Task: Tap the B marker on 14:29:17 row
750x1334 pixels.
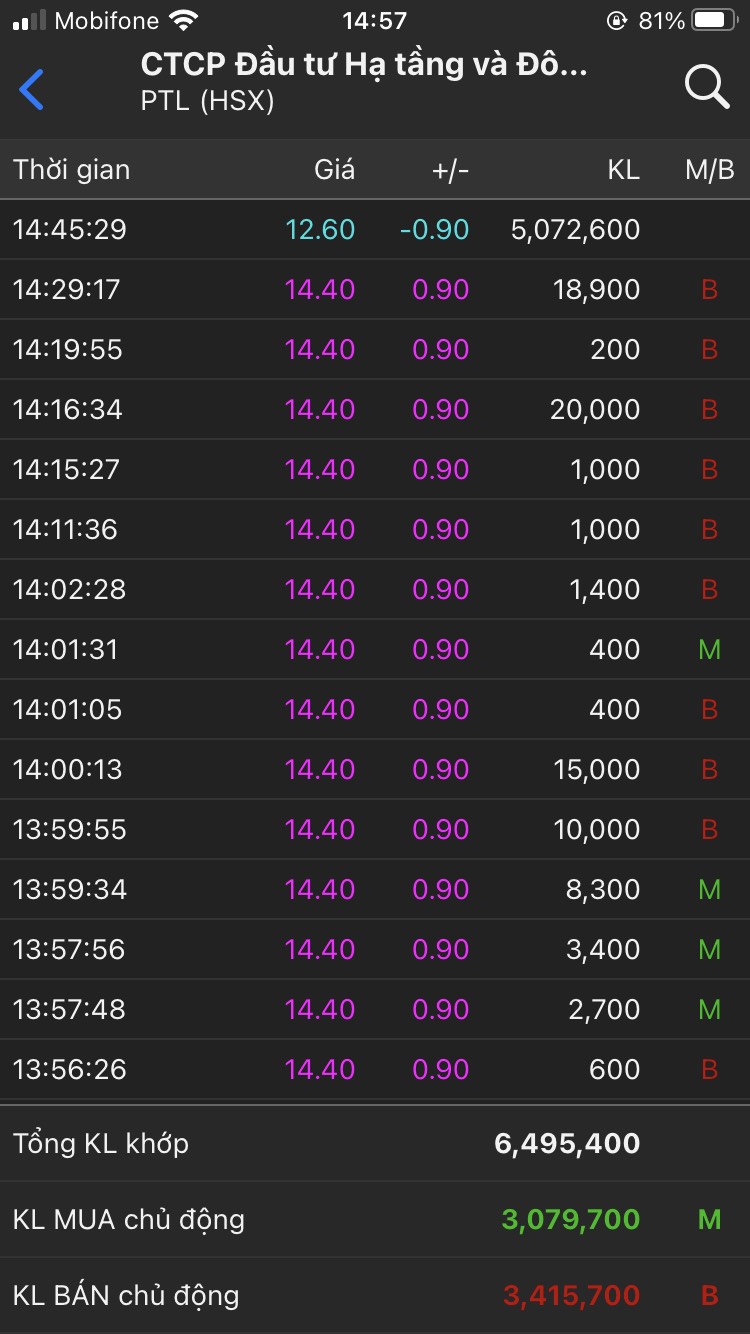Action: click(709, 289)
